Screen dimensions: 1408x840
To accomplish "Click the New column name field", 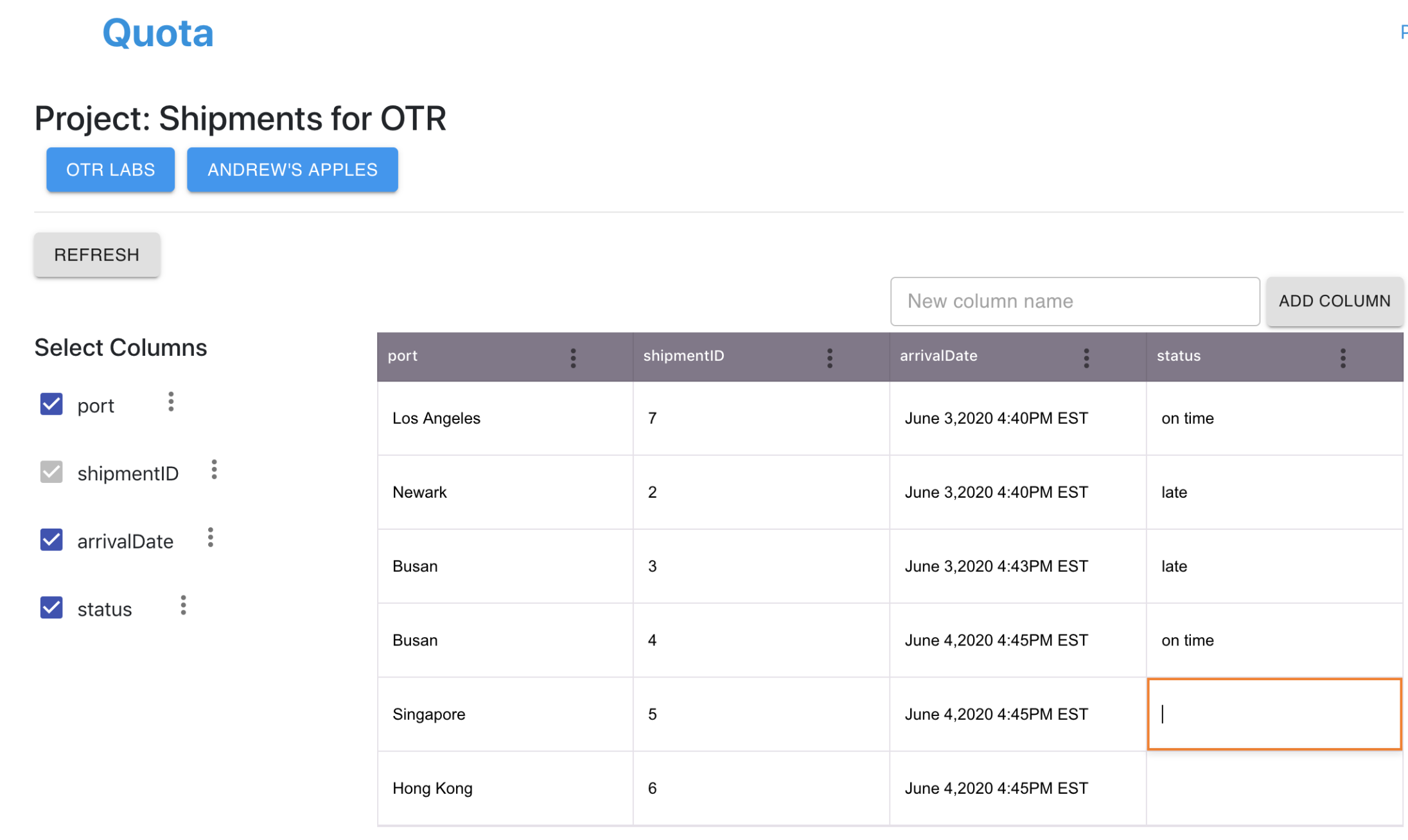I will point(1075,301).
